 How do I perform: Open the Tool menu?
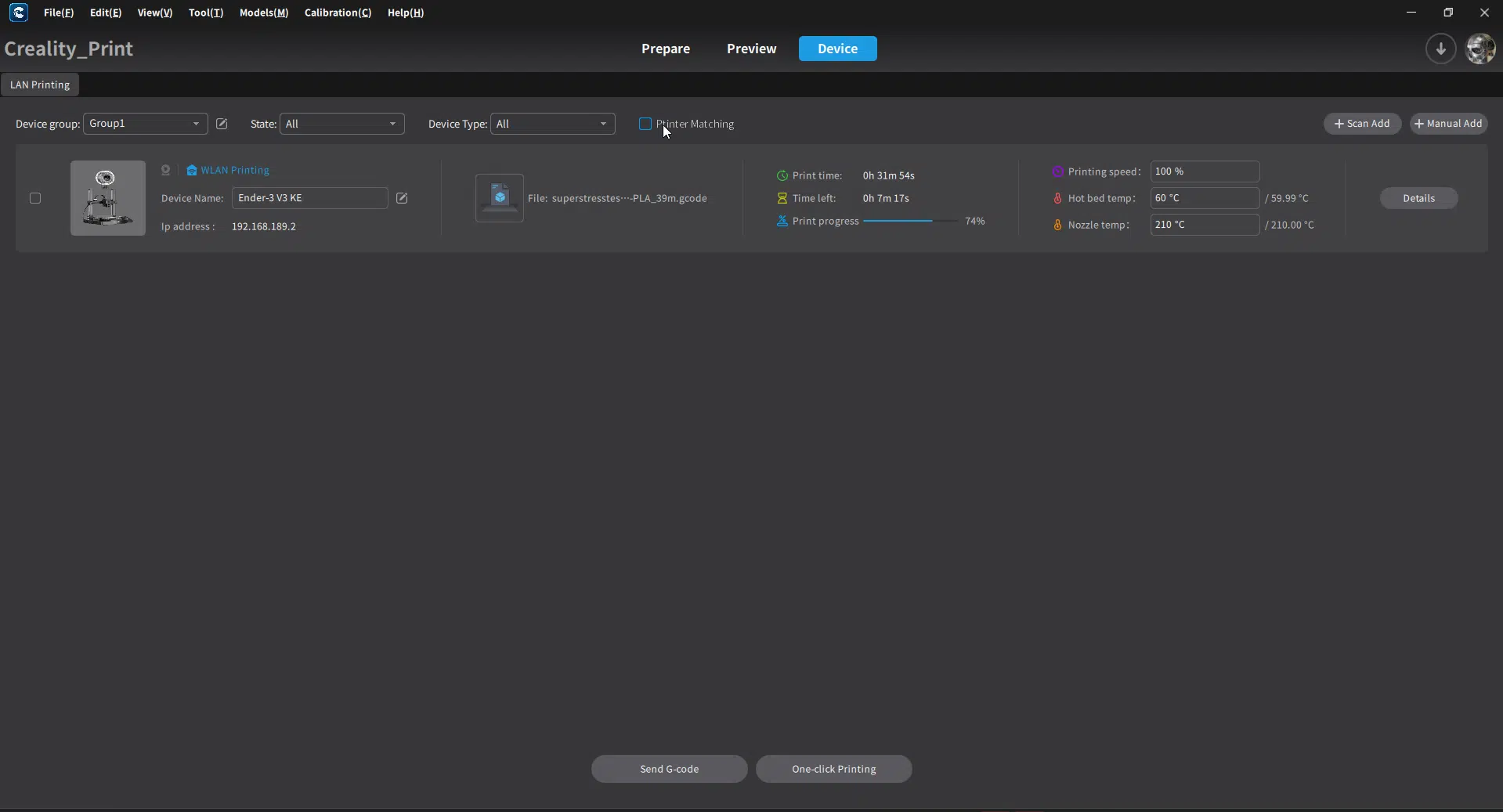pyautogui.click(x=206, y=13)
